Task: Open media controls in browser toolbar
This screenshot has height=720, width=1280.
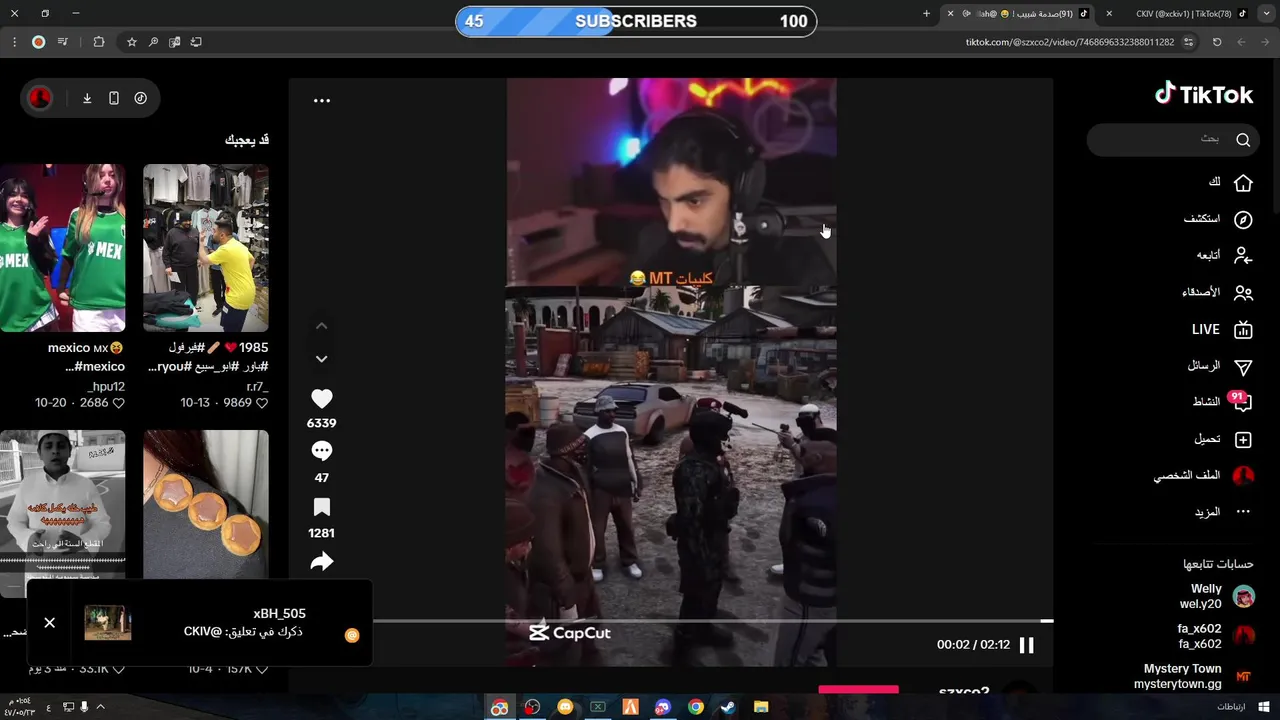Action: [63, 42]
